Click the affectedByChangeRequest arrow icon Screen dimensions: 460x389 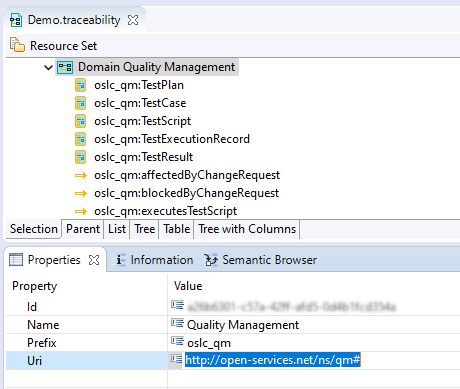[81, 175]
